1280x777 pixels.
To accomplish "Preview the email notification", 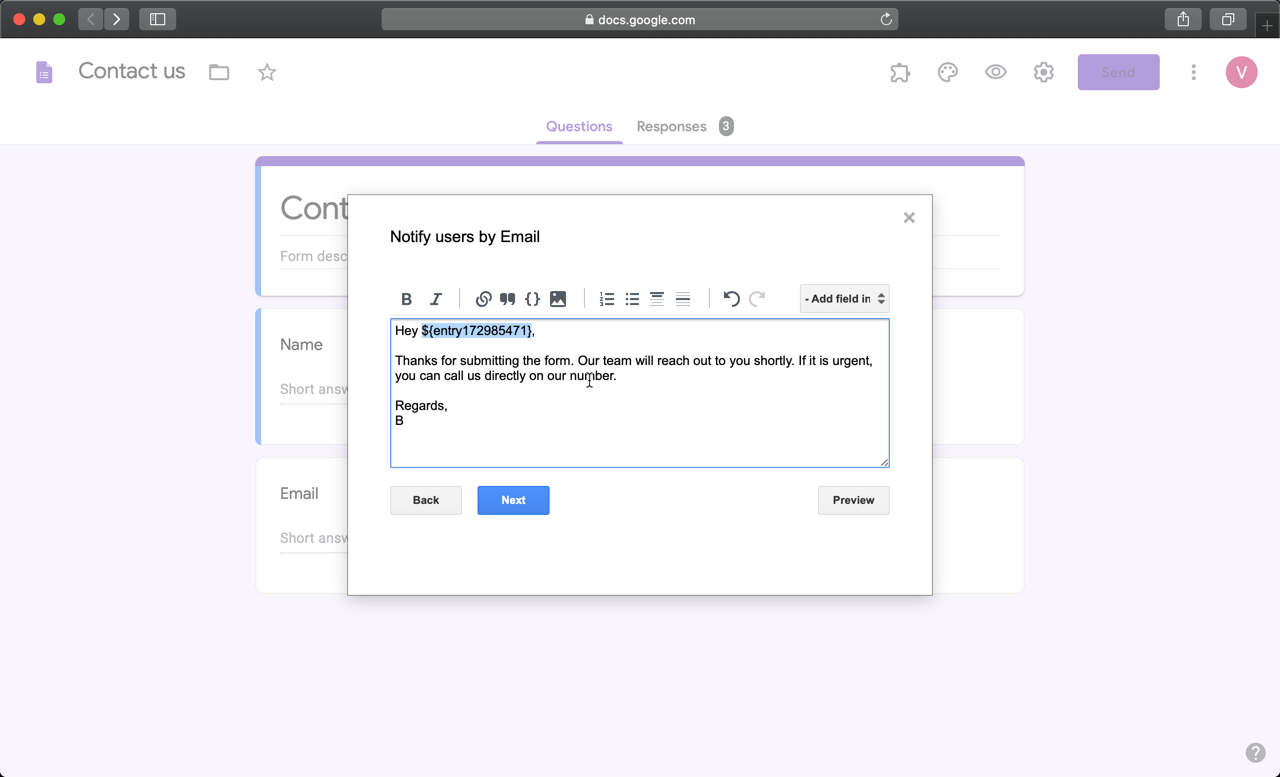I will point(853,500).
